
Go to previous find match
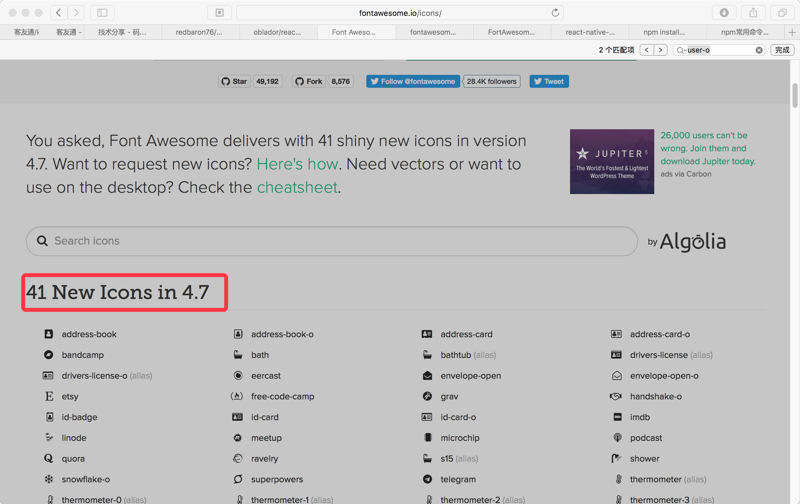coord(646,50)
